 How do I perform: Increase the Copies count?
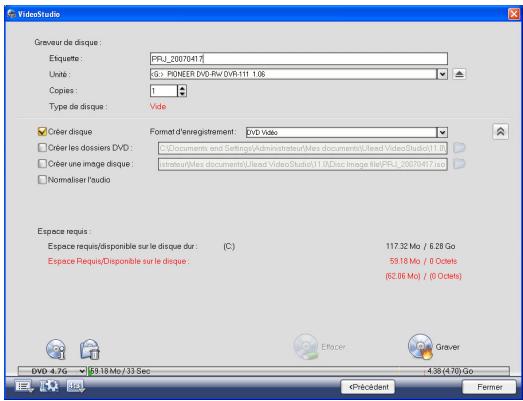click(x=182, y=88)
